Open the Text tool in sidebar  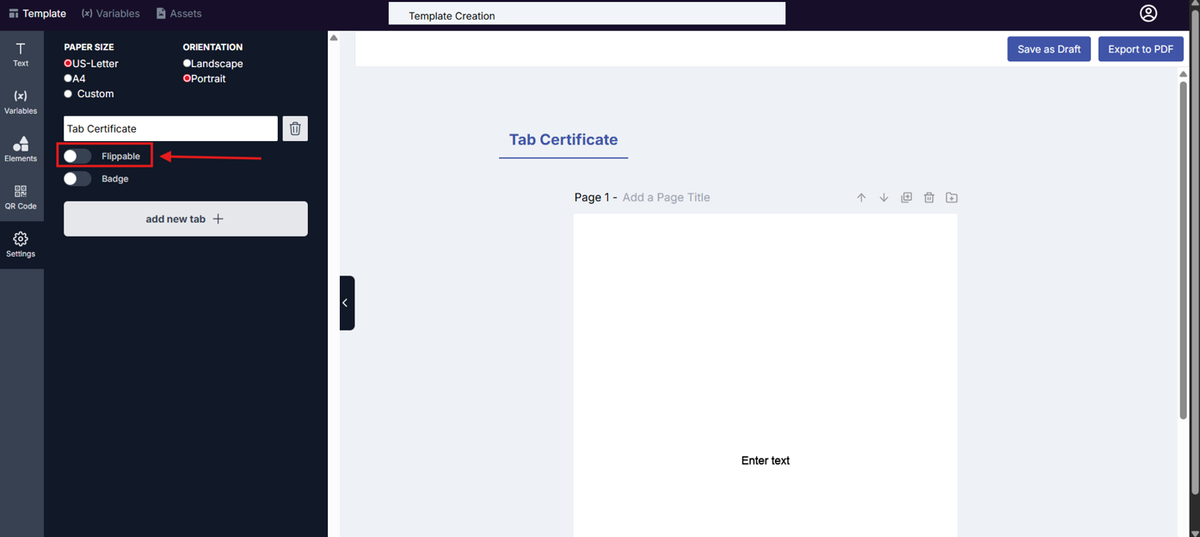(x=21, y=54)
